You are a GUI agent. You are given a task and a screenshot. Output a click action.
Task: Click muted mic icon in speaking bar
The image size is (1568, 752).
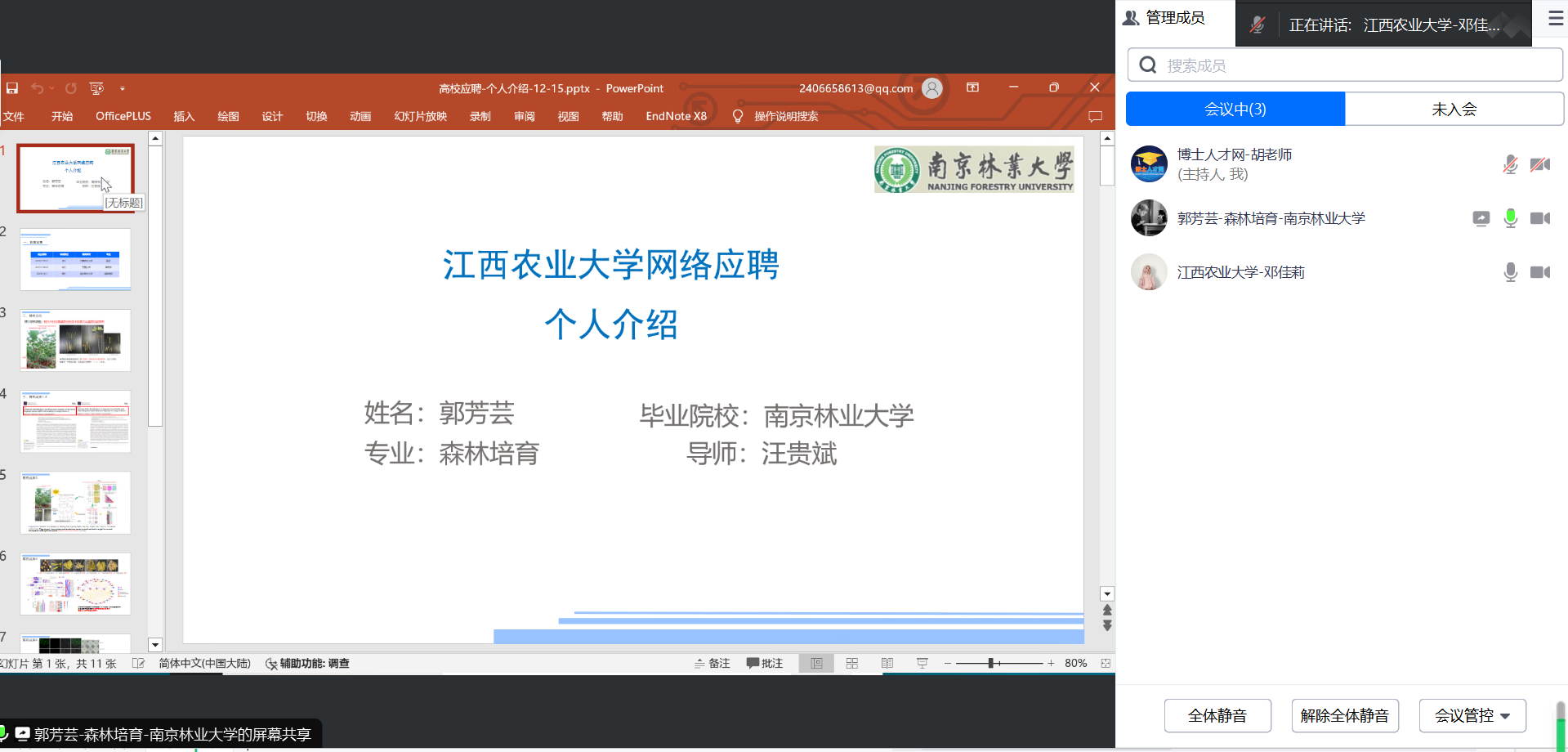click(x=1258, y=25)
